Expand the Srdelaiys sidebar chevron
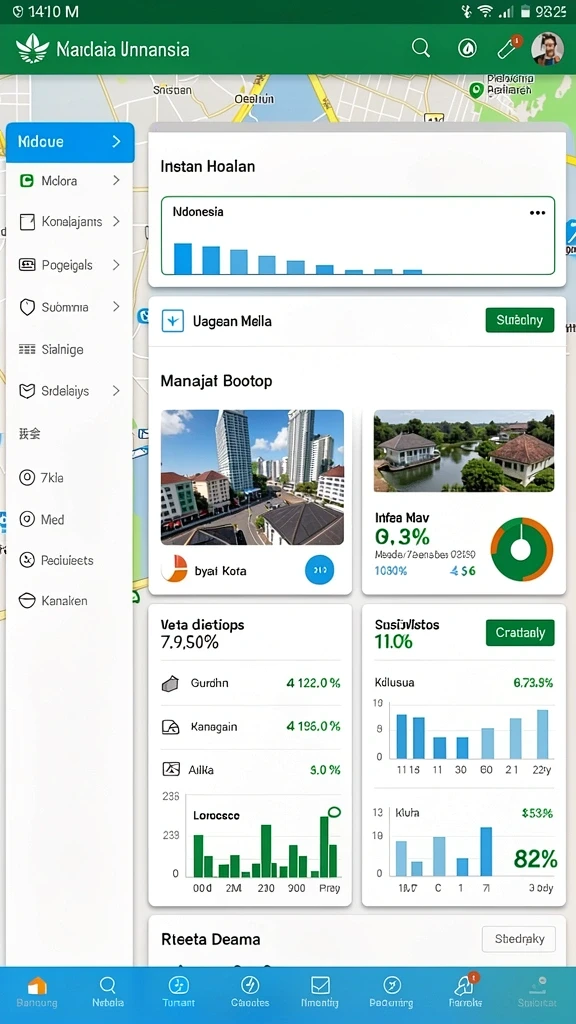576x1024 pixels. point(116,391)
